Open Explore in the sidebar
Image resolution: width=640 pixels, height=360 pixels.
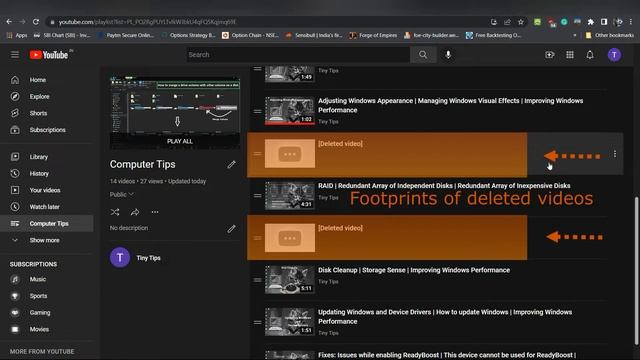(47, 96)
